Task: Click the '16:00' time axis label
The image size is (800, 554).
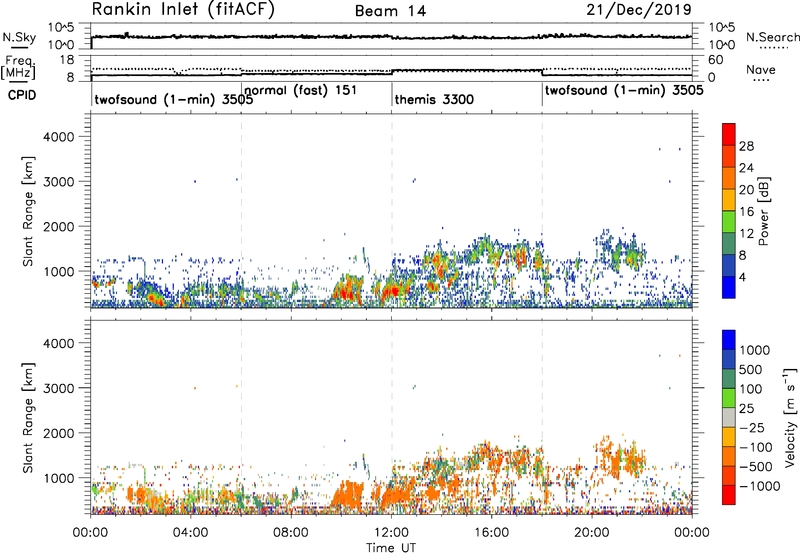Action: click(x=491, y=533)
